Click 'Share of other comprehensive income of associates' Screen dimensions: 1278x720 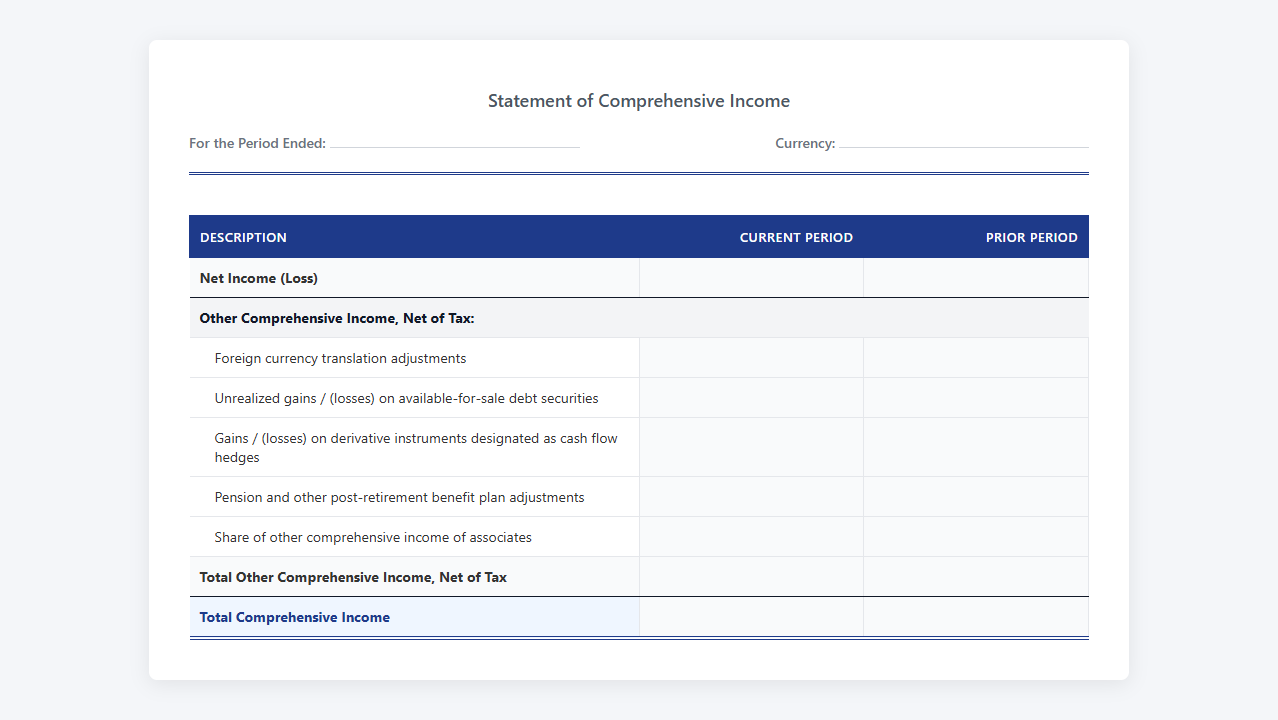(373, 537)
